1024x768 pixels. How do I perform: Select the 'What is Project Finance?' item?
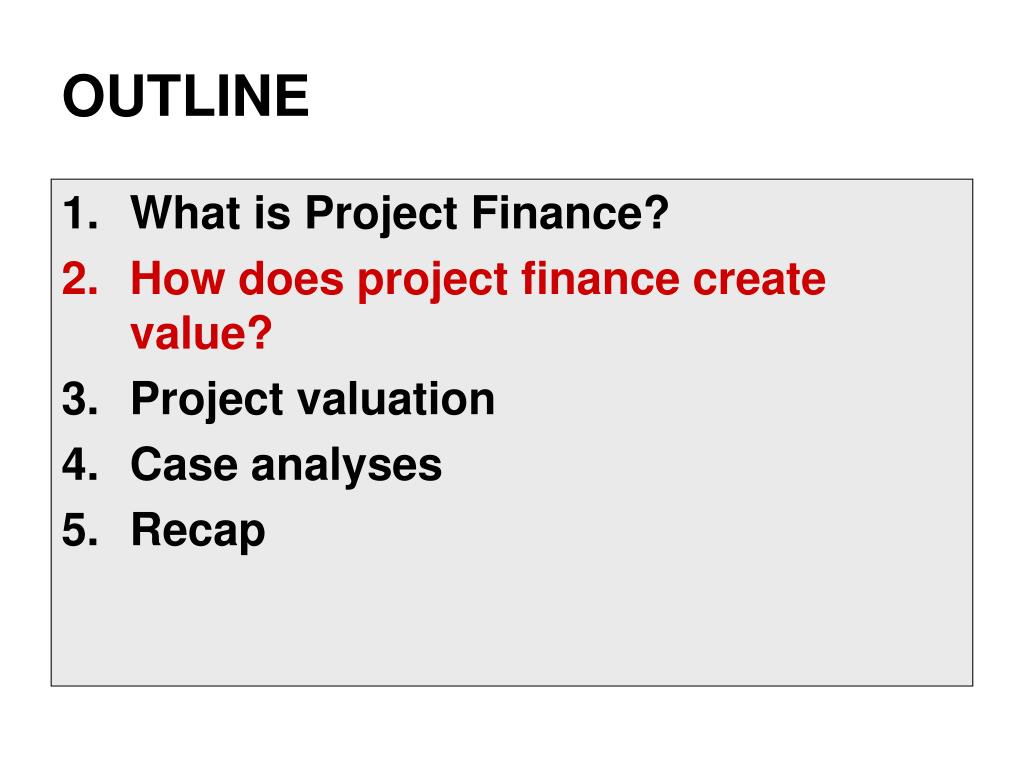[400, 214]
